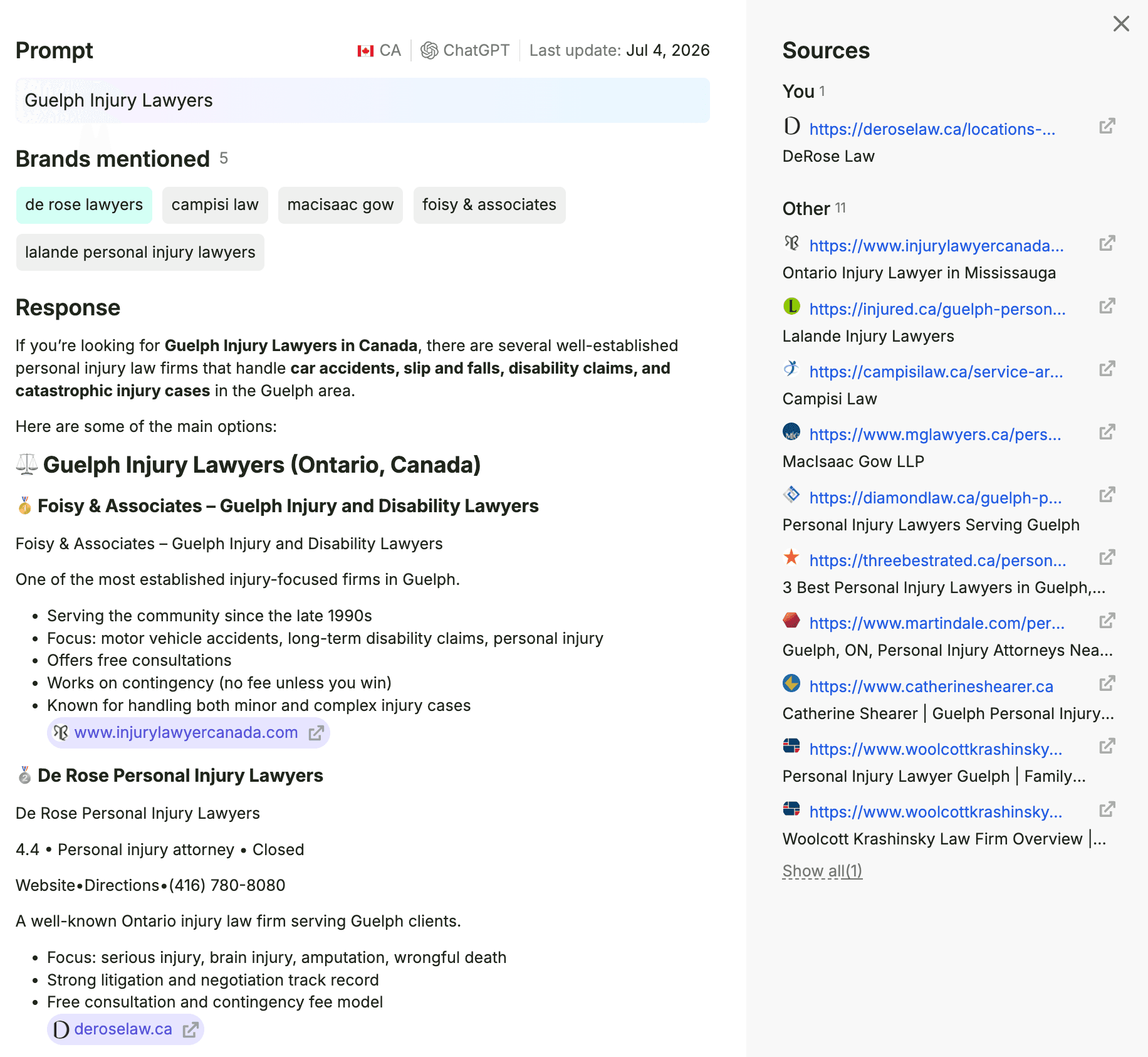Click the DeRose Law favicon in Sources
The image size is (1148, 1057).
pos(792,126)
